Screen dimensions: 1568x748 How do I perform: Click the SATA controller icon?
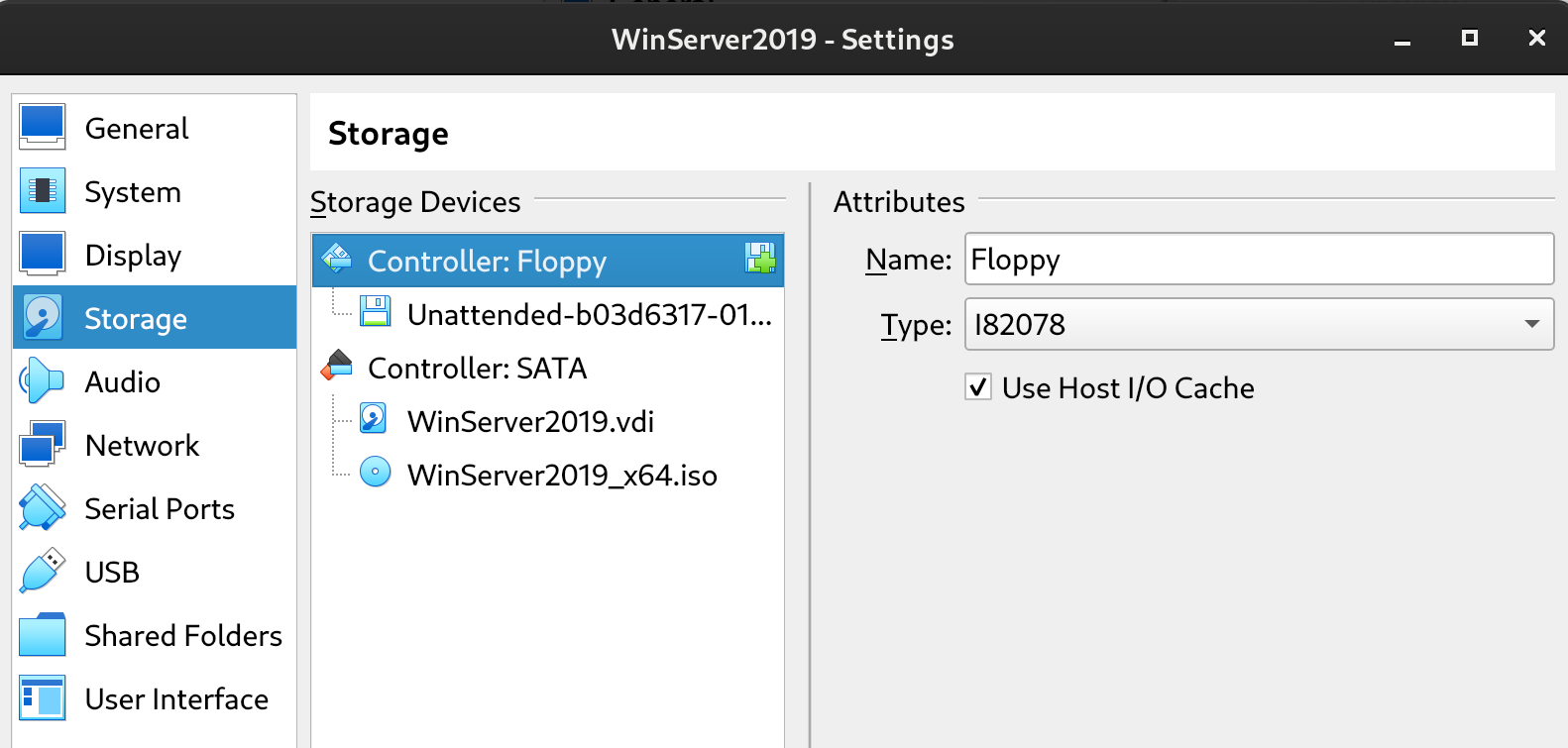337,367
